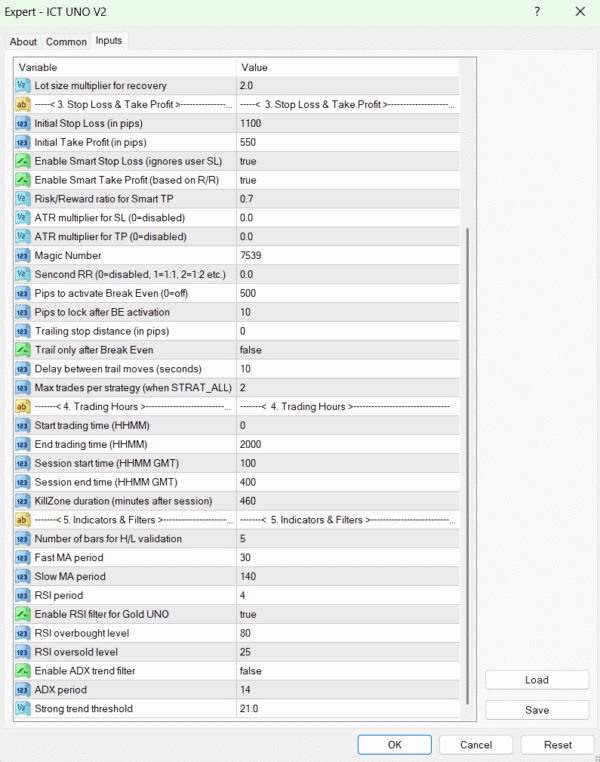Click the bool icon beside Enable Smart Stop Loss
This screenshot has width=600, height=762.
tap(22, 161)
